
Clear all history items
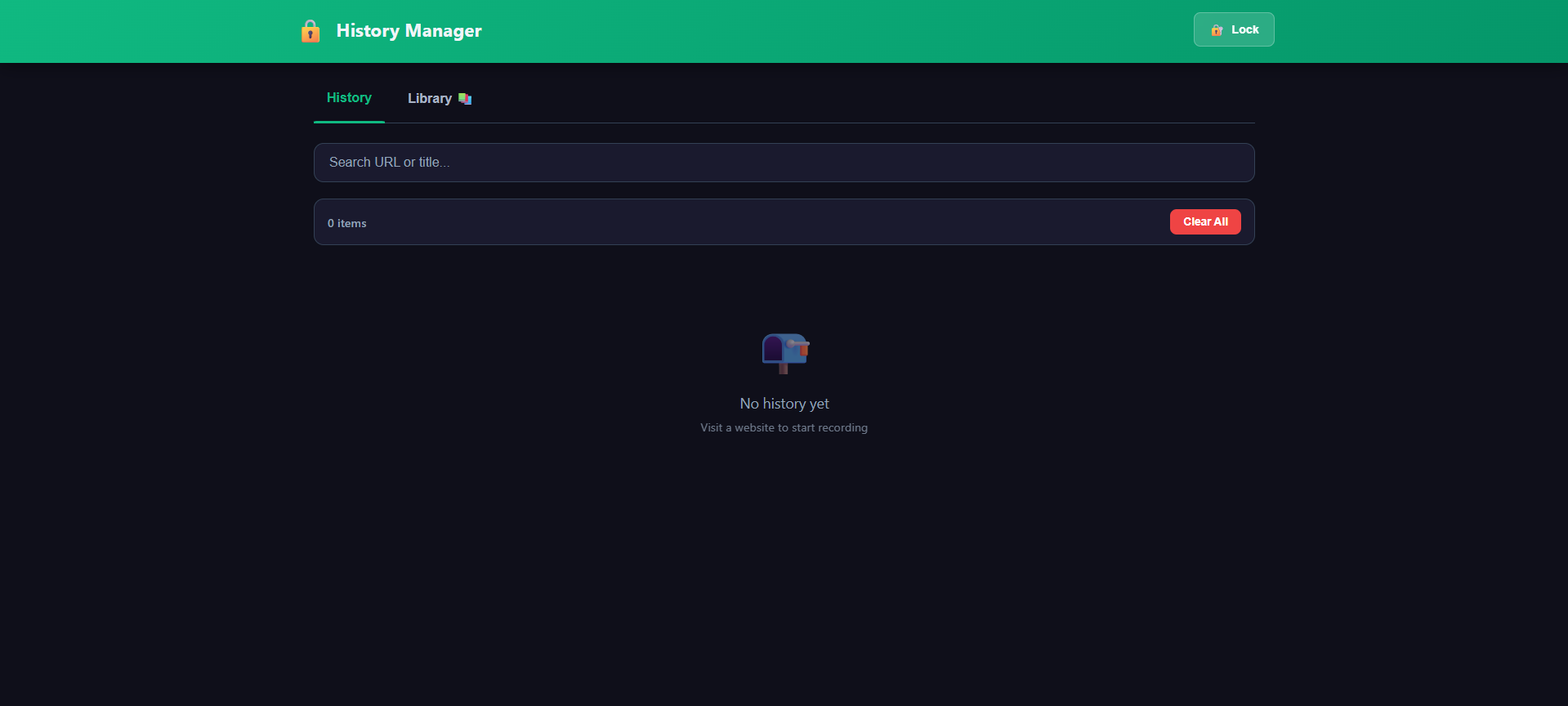click(1205, 221)
